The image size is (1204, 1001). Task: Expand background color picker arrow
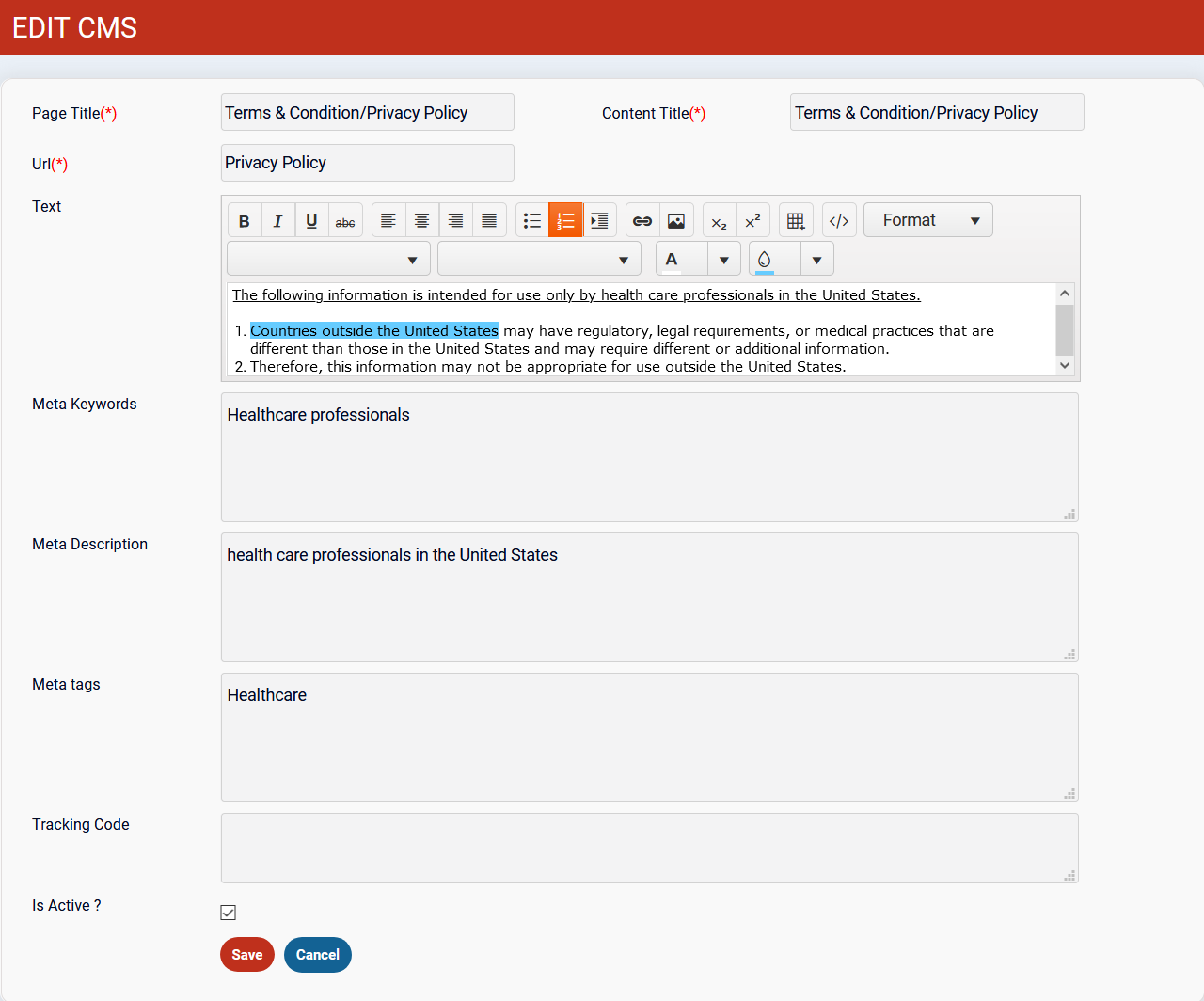pyautogui.click(x=817, y=259)
